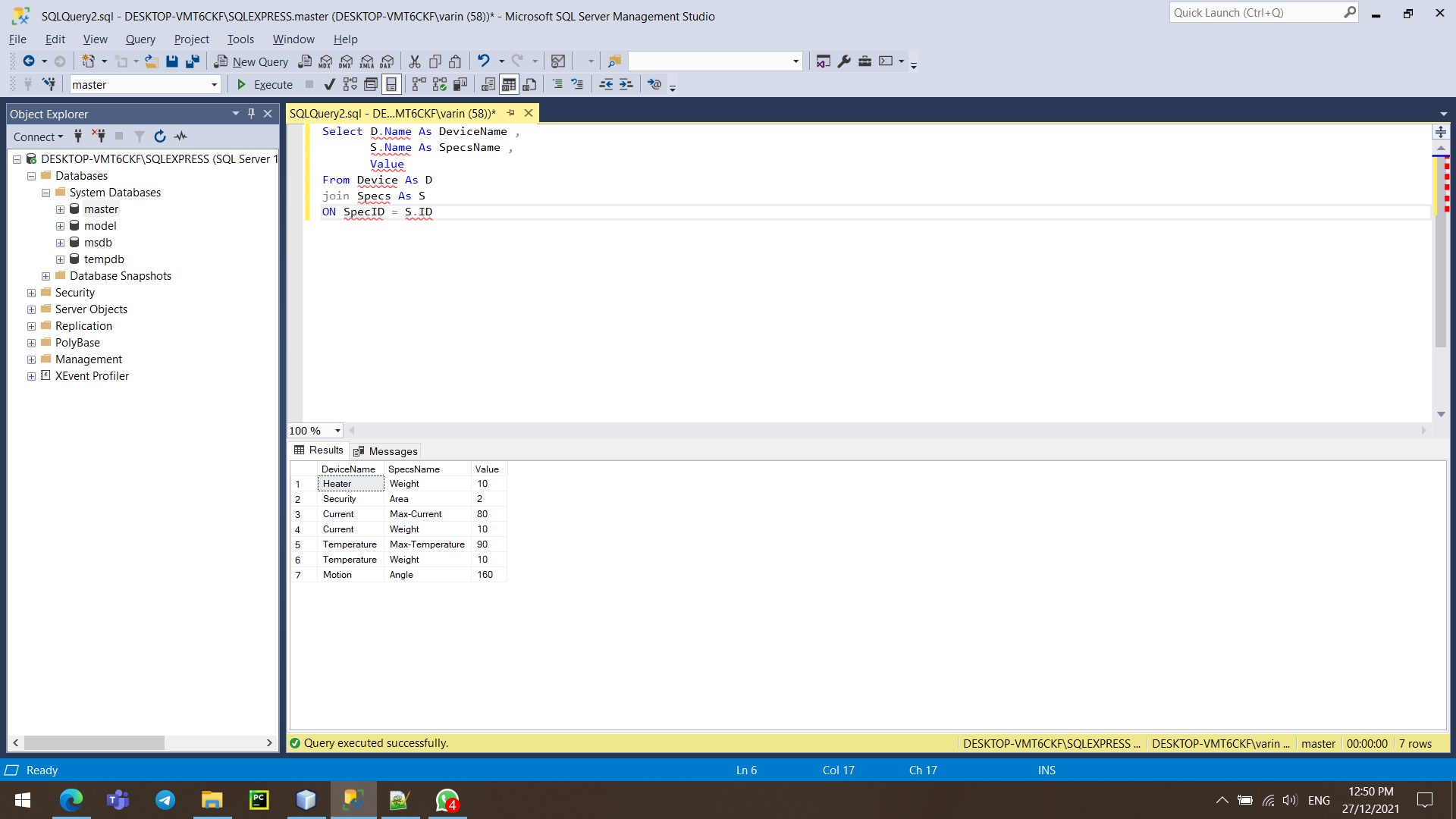Image resolution: width=1456 pixels, height=819 pixels.
Task: Click the New Query button
Action: coord(251,61)
